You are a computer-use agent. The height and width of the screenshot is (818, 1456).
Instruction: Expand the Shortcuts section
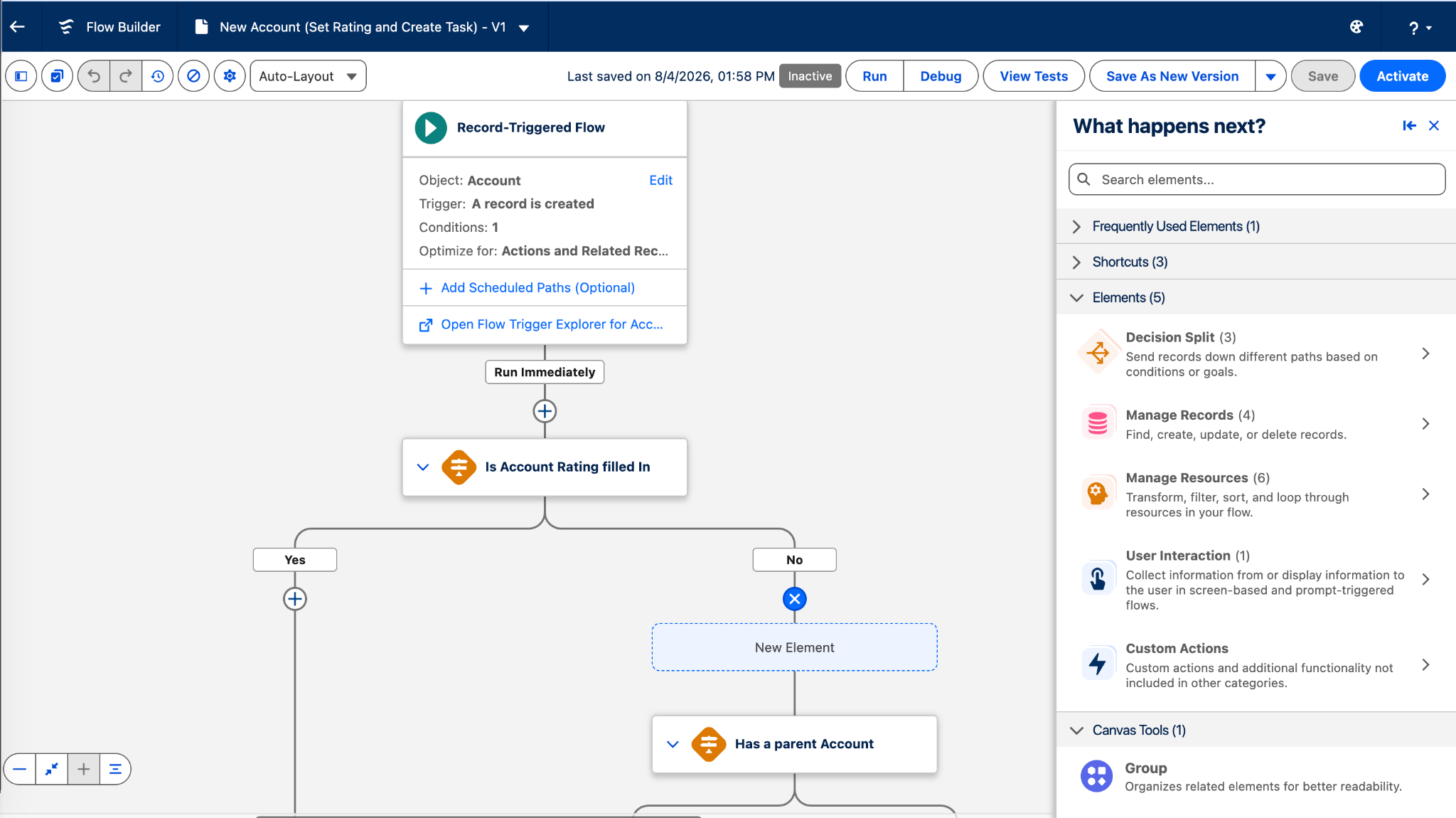(x=1256, y=262)
